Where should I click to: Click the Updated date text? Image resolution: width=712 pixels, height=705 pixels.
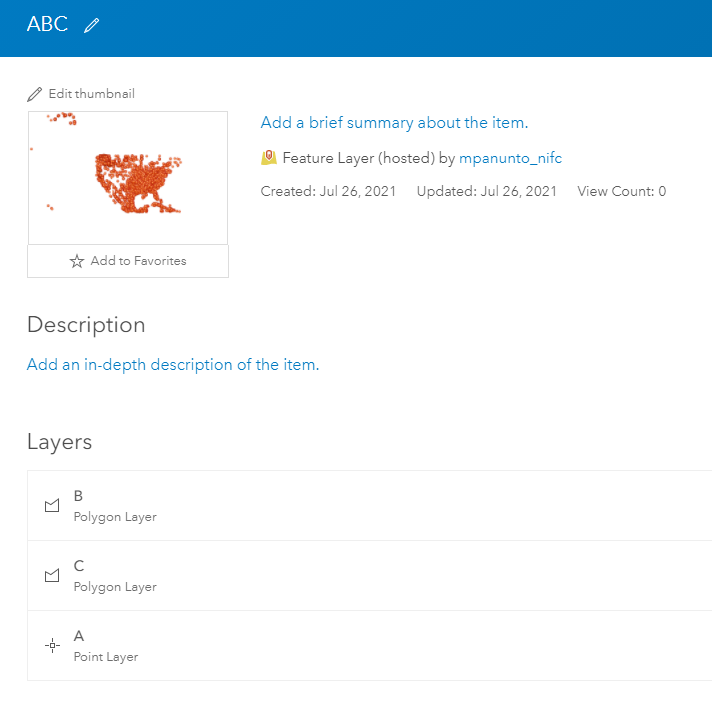(x=486, y=191)
